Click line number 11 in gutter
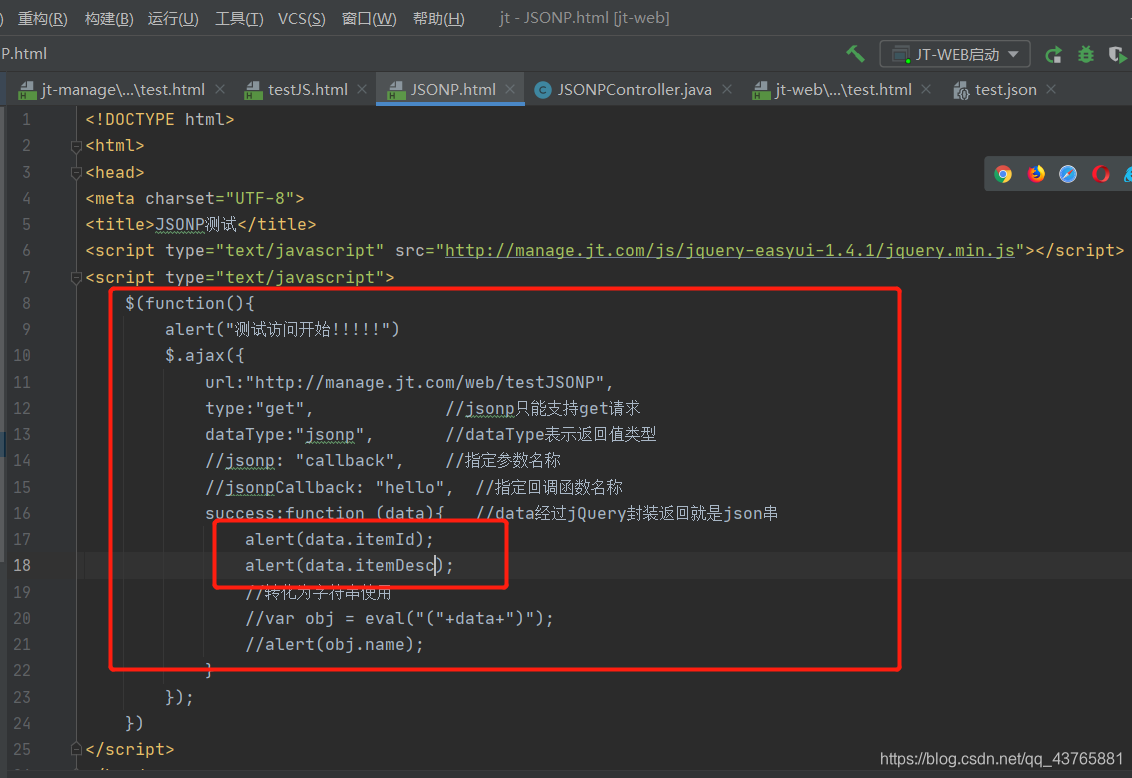 pos(22,382)
